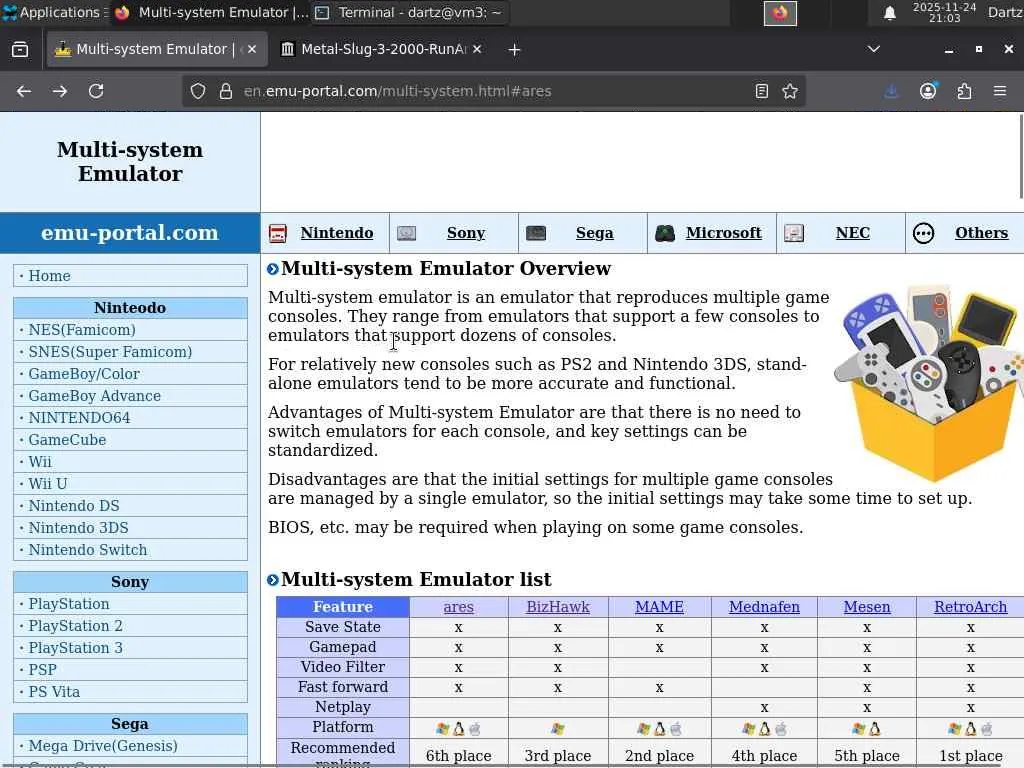Image resolution: width=1024 pixels, height=768 pixels.
Task: Close the Metal-Slug-3-2000 tab
Action: [x=477, y=49]
